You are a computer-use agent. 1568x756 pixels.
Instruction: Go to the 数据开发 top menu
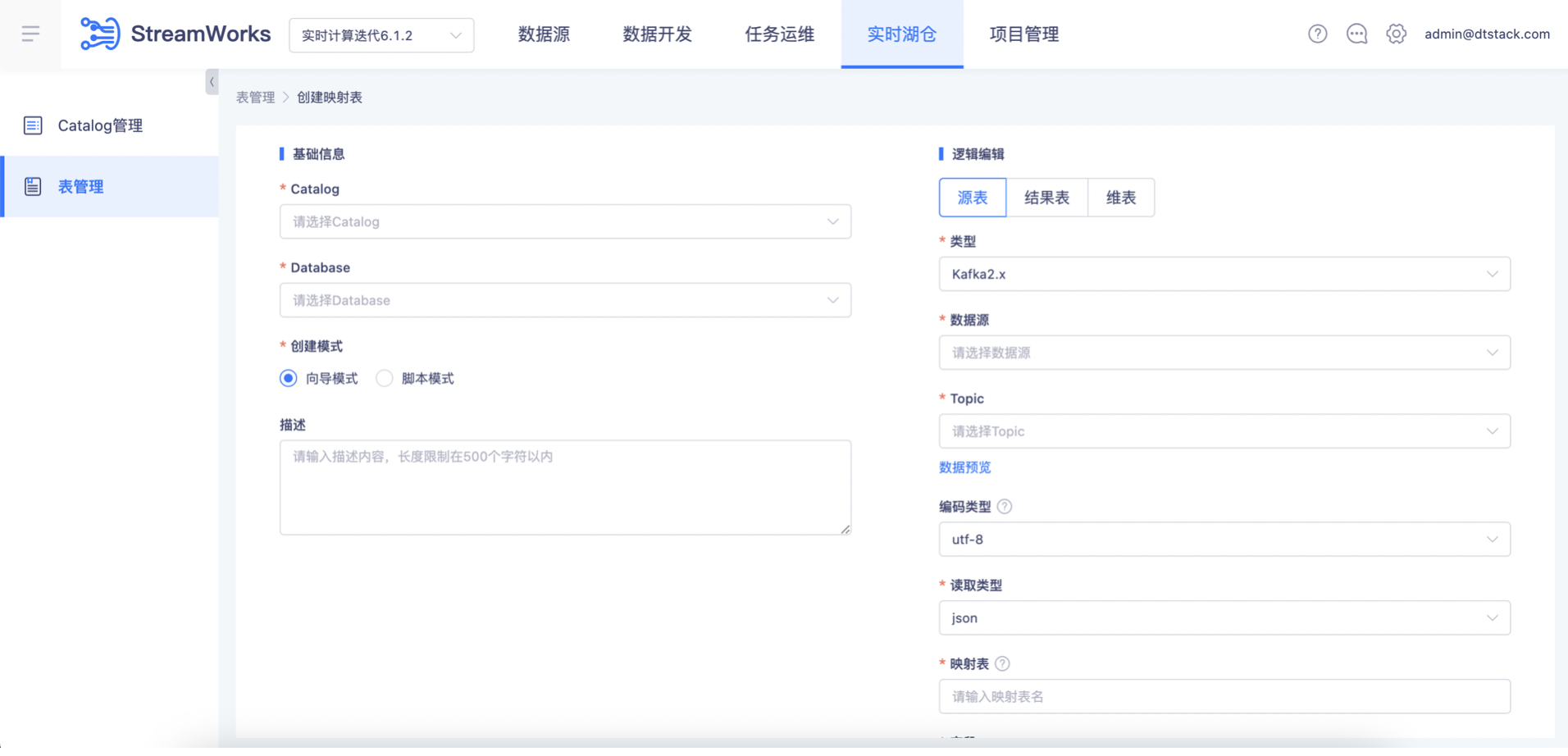657,34
